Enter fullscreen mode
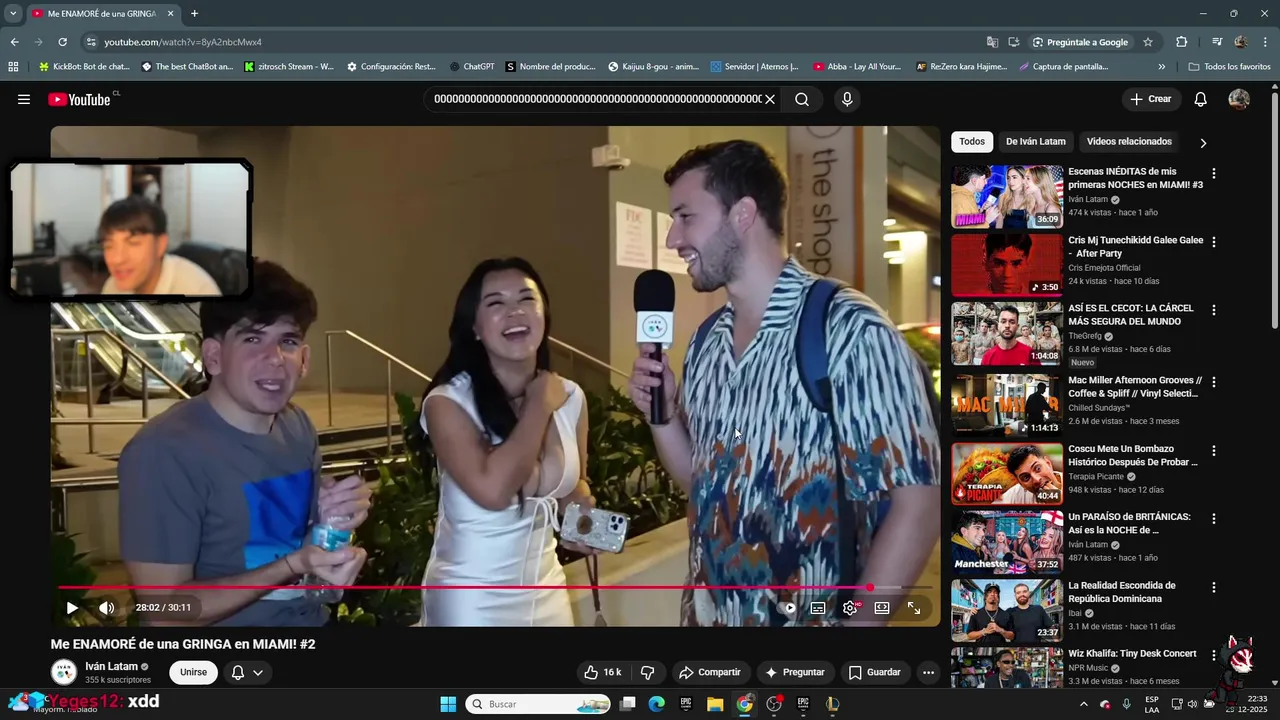 [x=914, y=608]
